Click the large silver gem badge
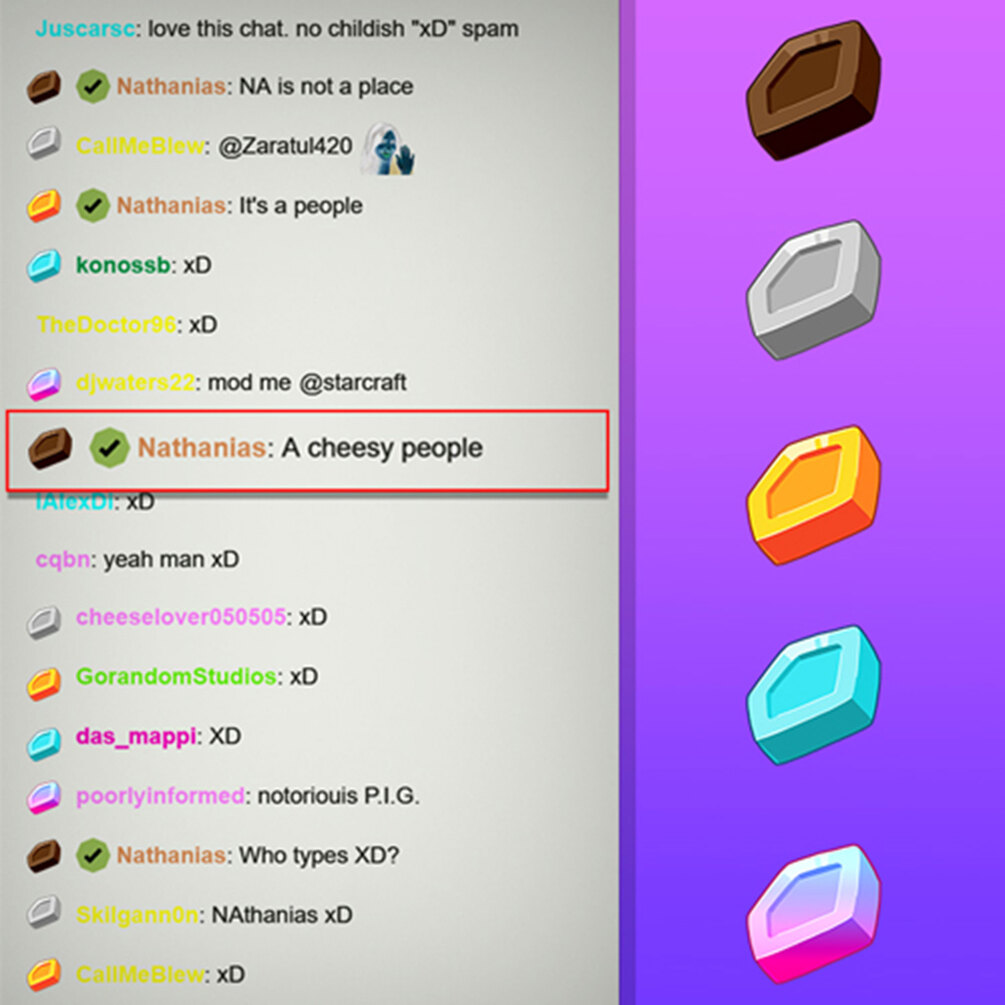 tap(813, 290)
